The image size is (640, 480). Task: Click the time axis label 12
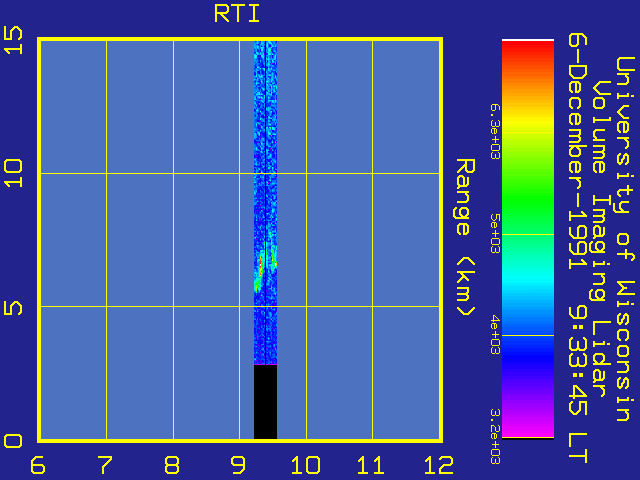[x=439, y=465]
